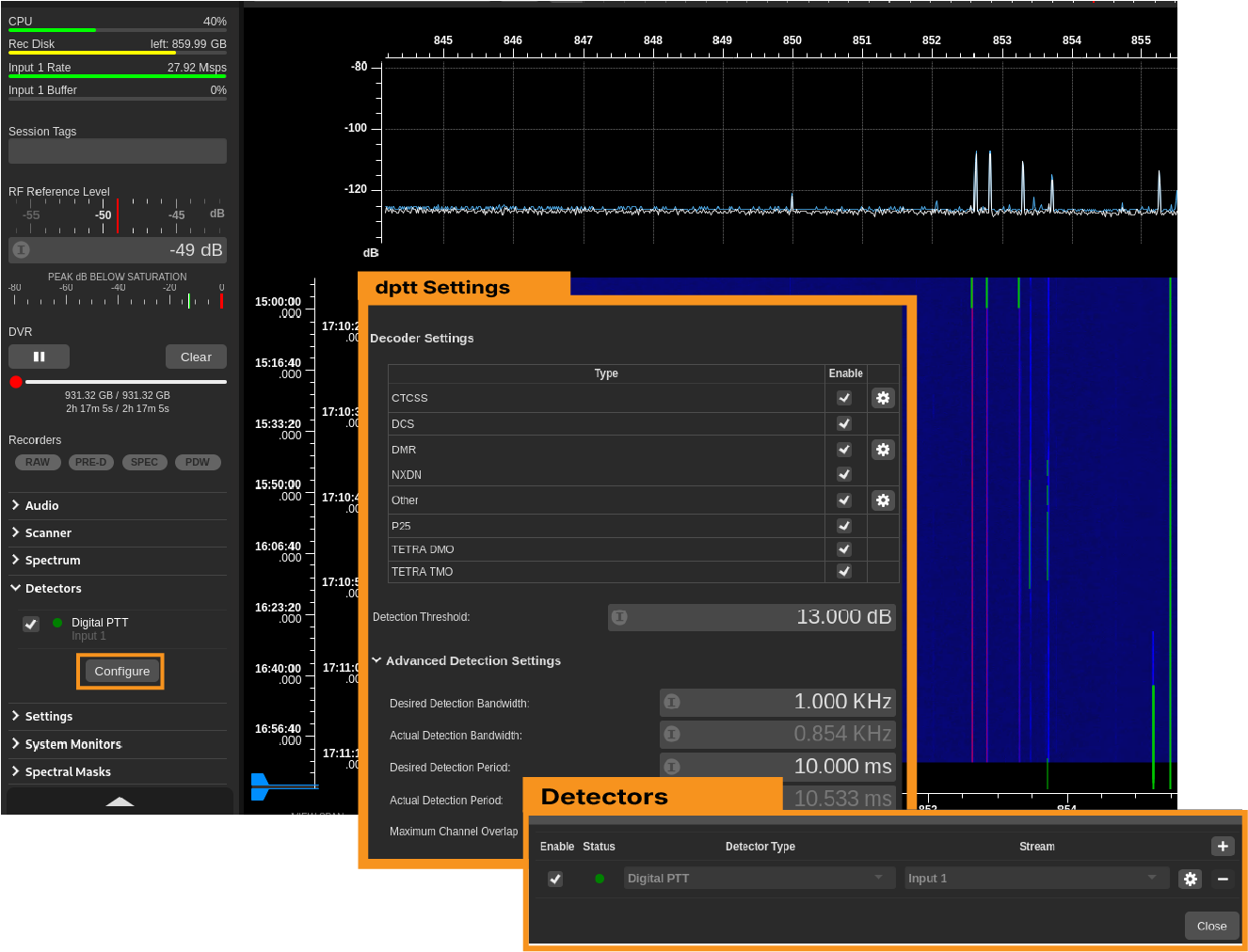Open DMR decoder gear settings
The height and width of the screenshot is (952, 1248).
(x=882, y=450)
